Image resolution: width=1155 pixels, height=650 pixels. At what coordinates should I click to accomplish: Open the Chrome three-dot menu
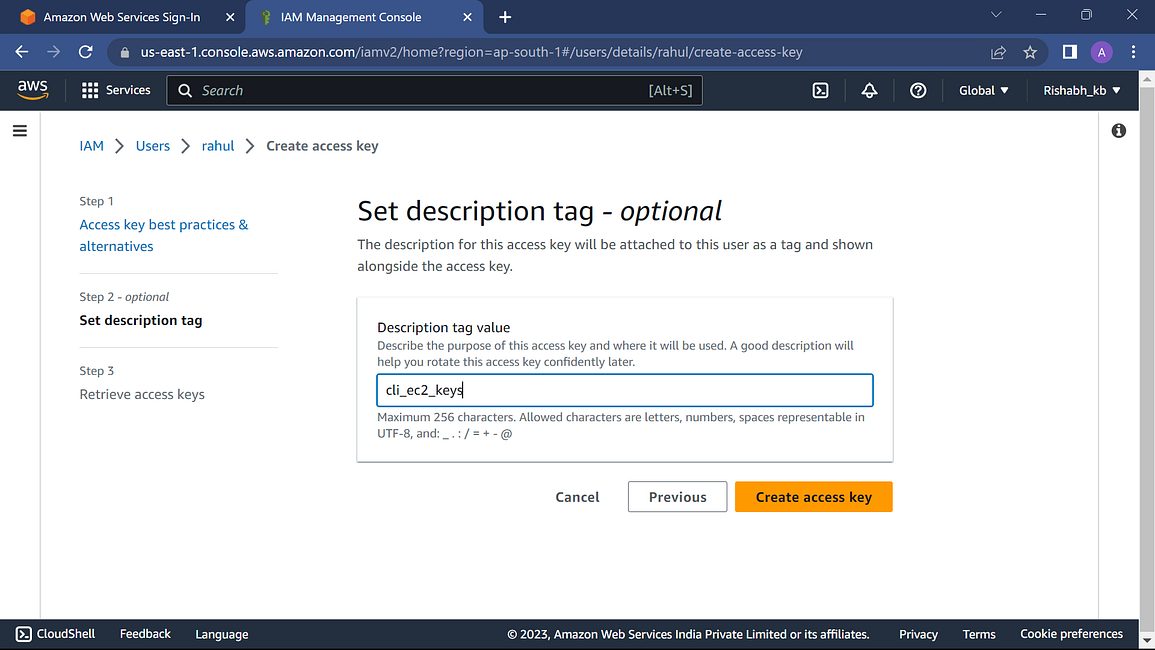(1134, 52)
